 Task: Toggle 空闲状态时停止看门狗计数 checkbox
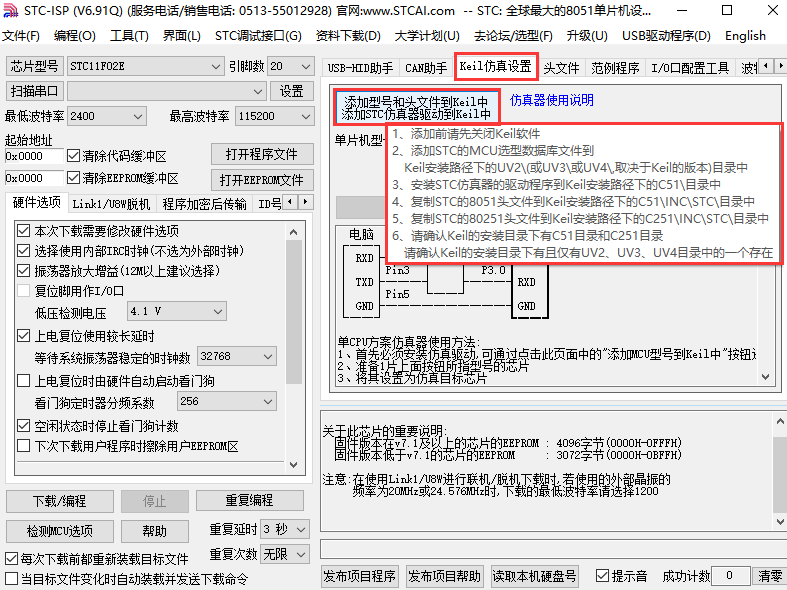[24, 426]
